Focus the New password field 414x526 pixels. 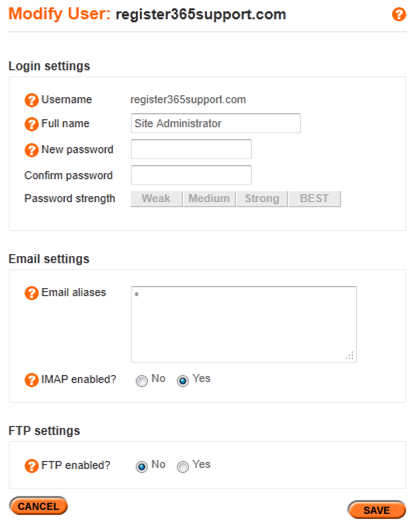[x=191, y=149]
